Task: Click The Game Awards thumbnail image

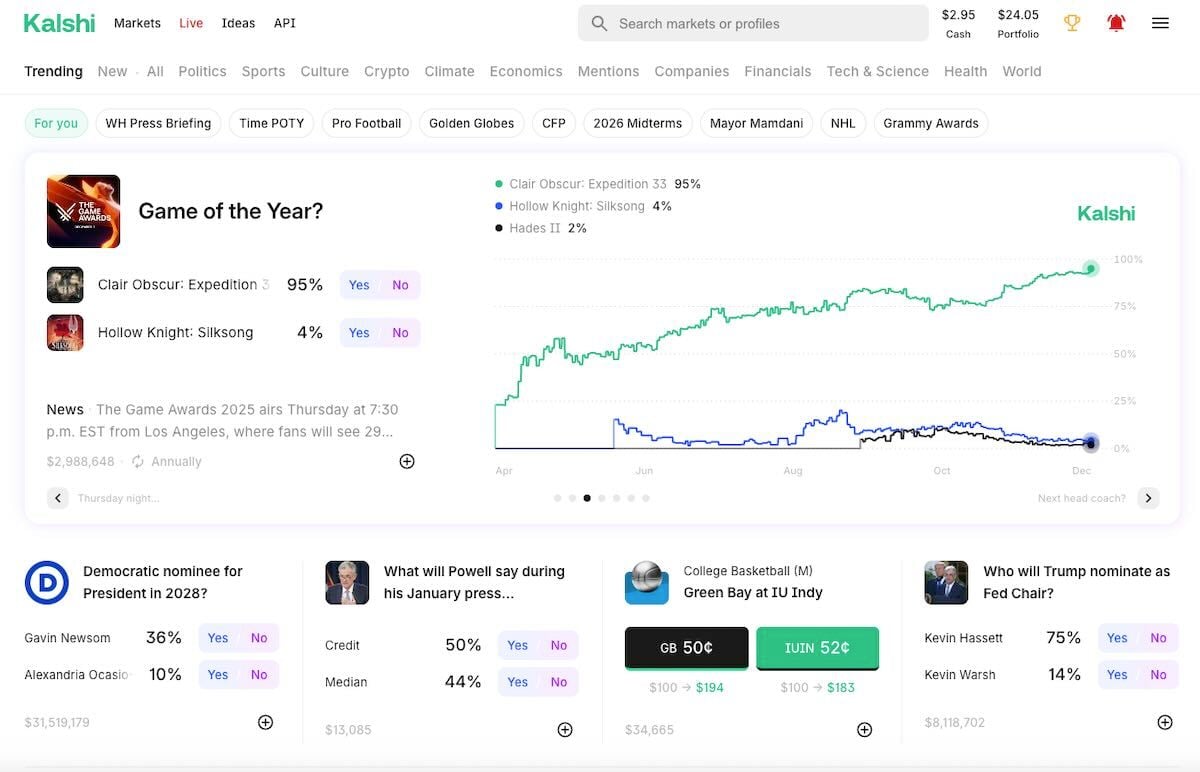Action: pyautogui.click(x=83, y=211)
